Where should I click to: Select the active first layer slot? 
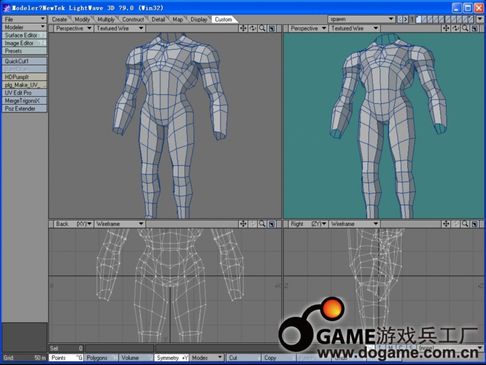pos(418,19)
